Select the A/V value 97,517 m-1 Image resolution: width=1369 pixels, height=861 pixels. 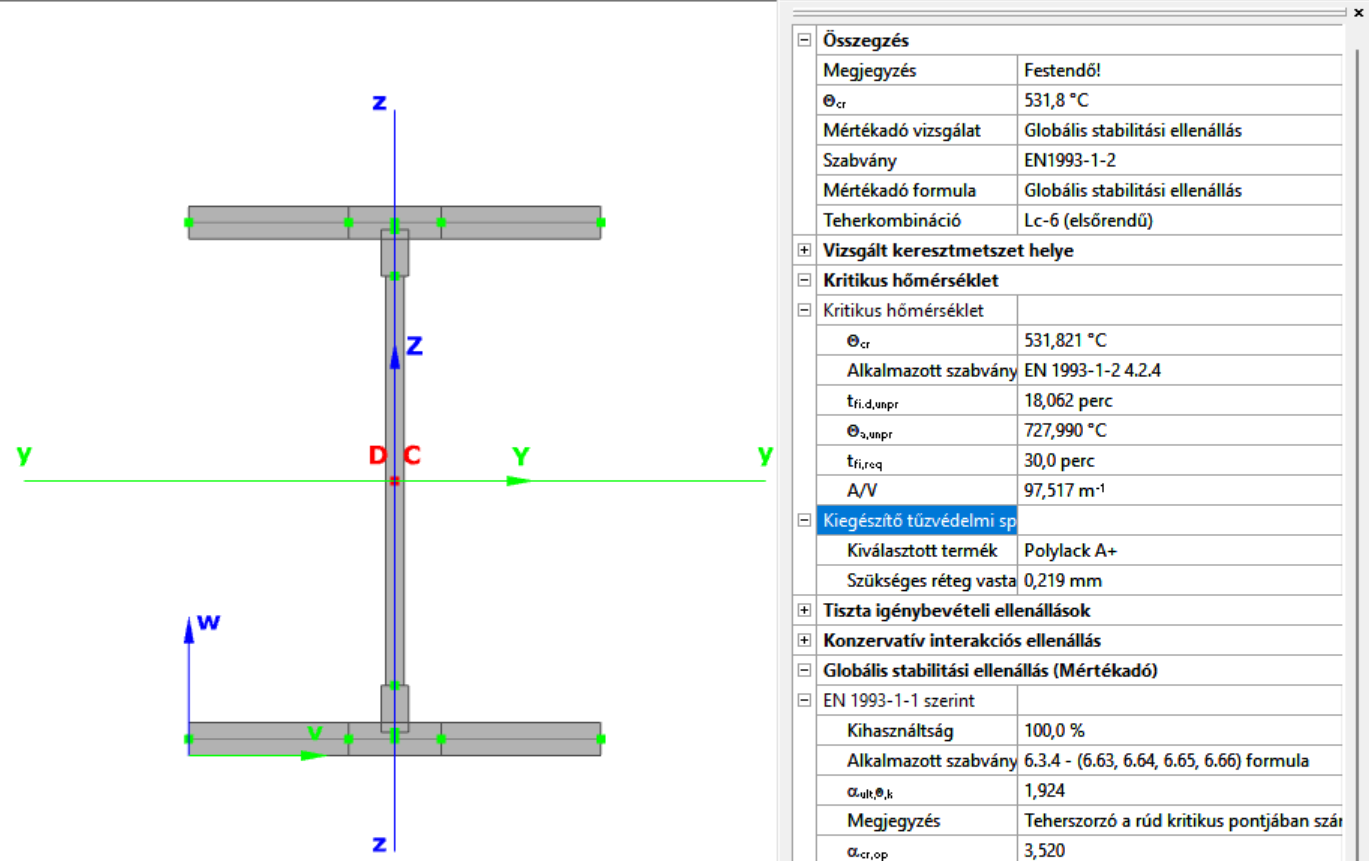click(x=1064, y=491)
